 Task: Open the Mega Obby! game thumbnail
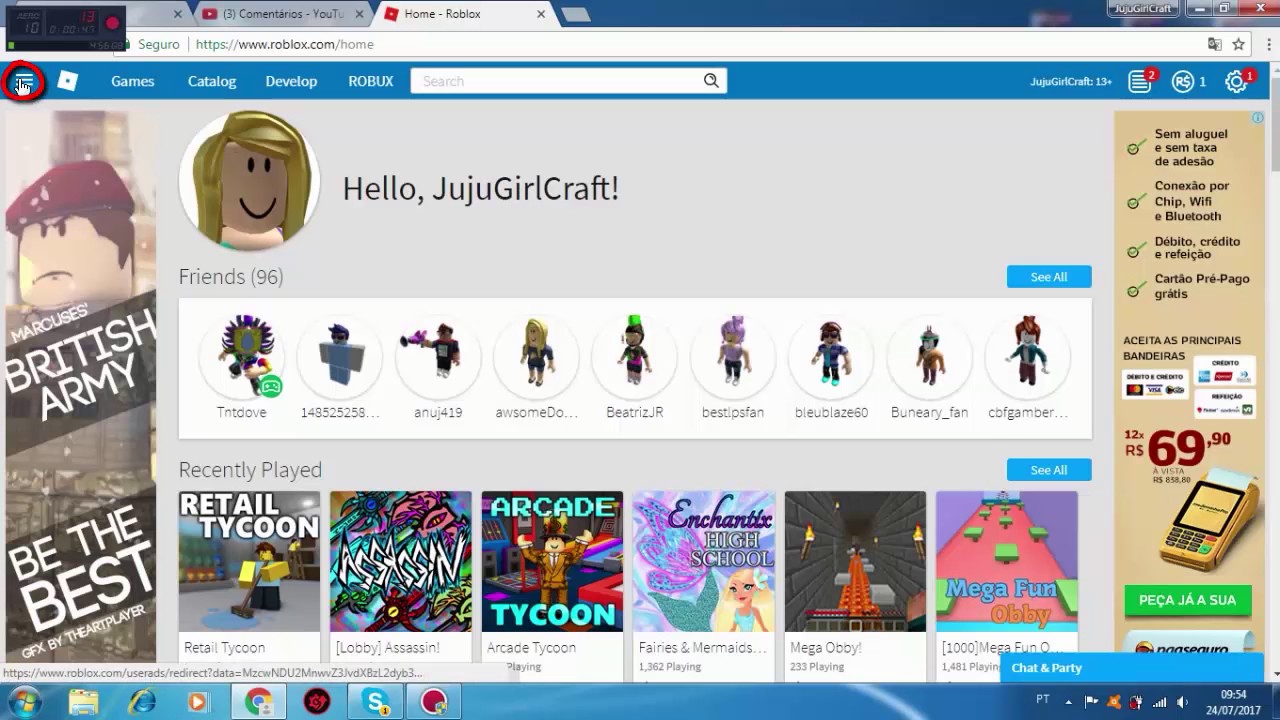click(855, 561)
